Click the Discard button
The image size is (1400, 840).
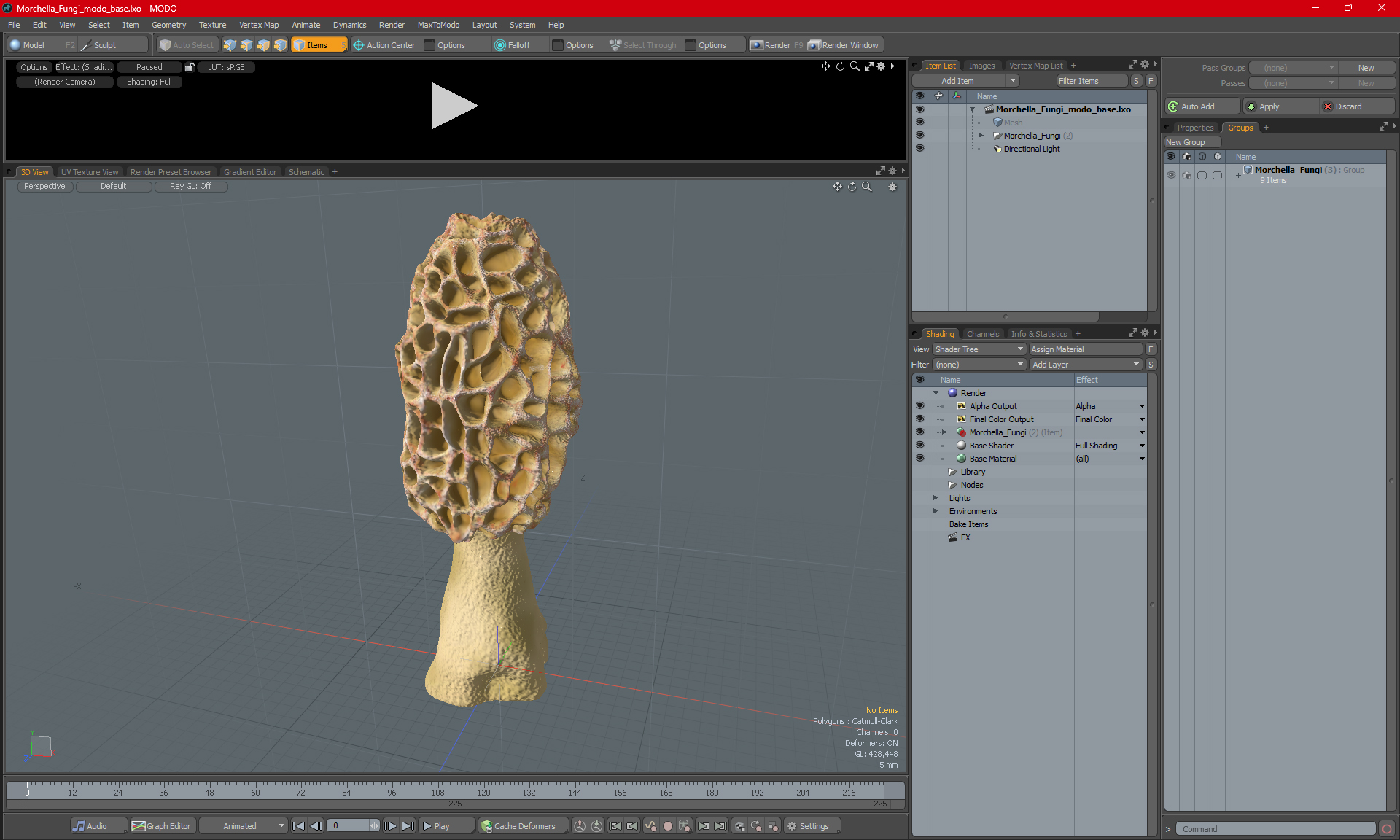(x=1356, y=106)
